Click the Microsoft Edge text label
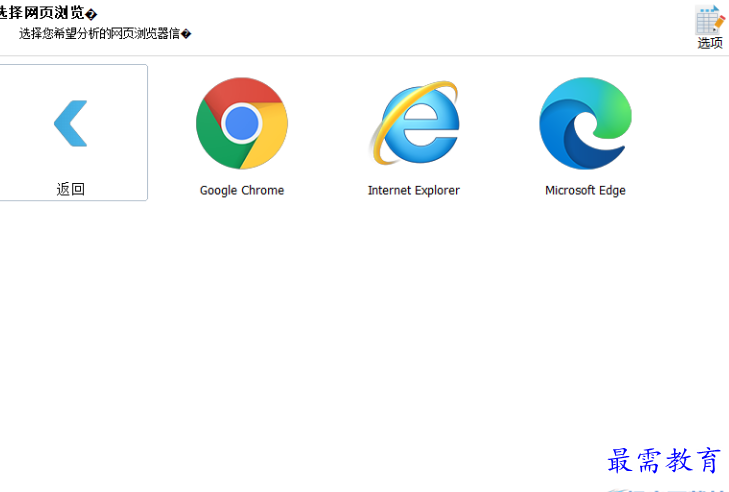Screen dimensions: 729x492 point(585,190)
